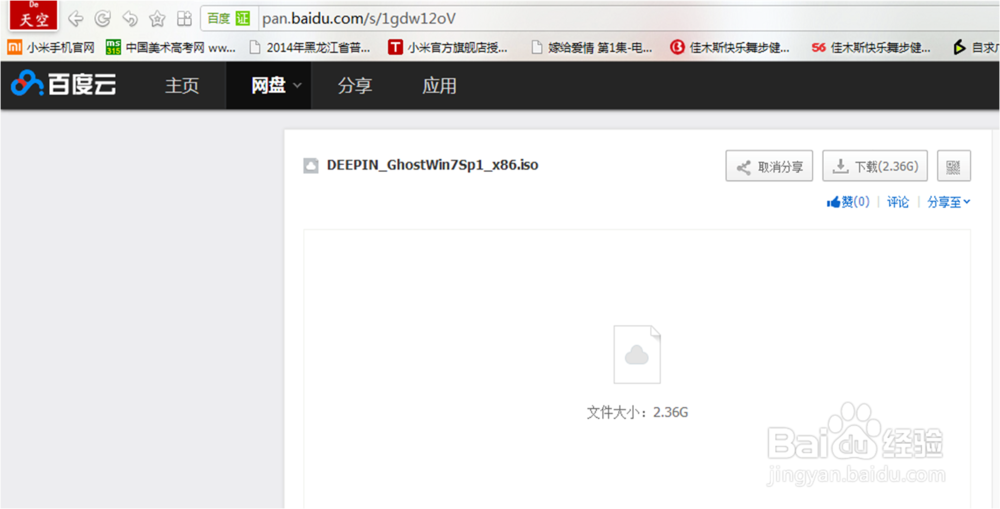Image resolution: width=1000 pixels, height=509 pixels.
Task: Open the 56 佳木斯快乐舞步健 bookmark
Action: point(871,48)
